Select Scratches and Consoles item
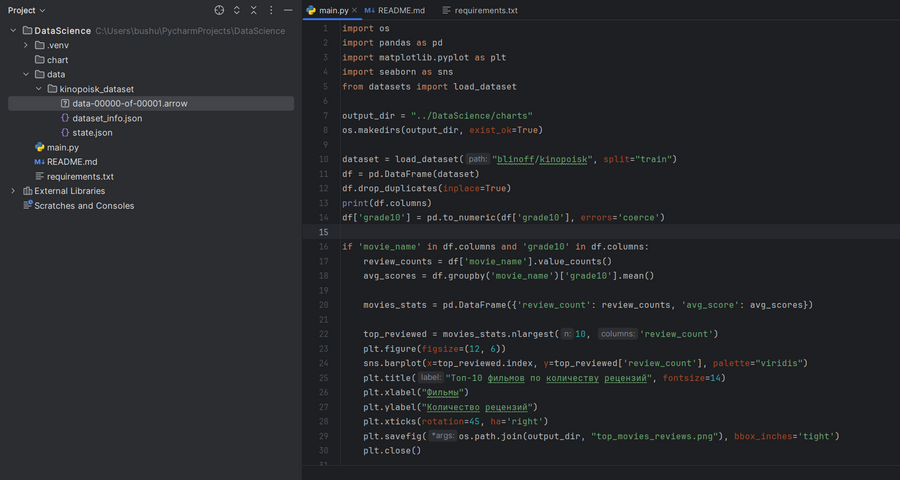Viewport: 900px width, 480px height. tap(84, 206)
